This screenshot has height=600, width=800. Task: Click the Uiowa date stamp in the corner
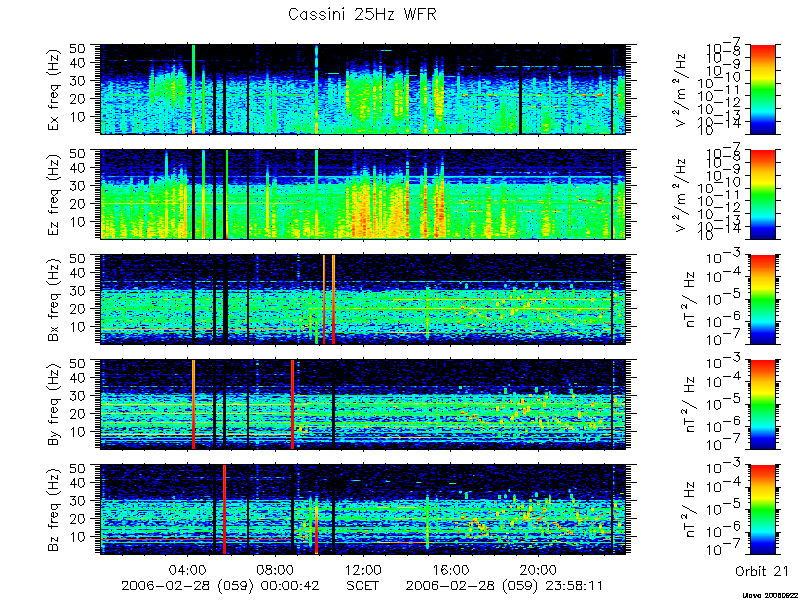769,595
